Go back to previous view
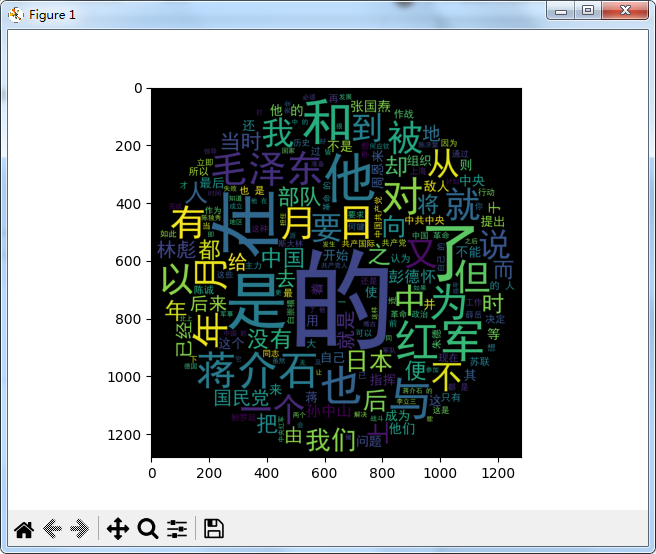 53,529
